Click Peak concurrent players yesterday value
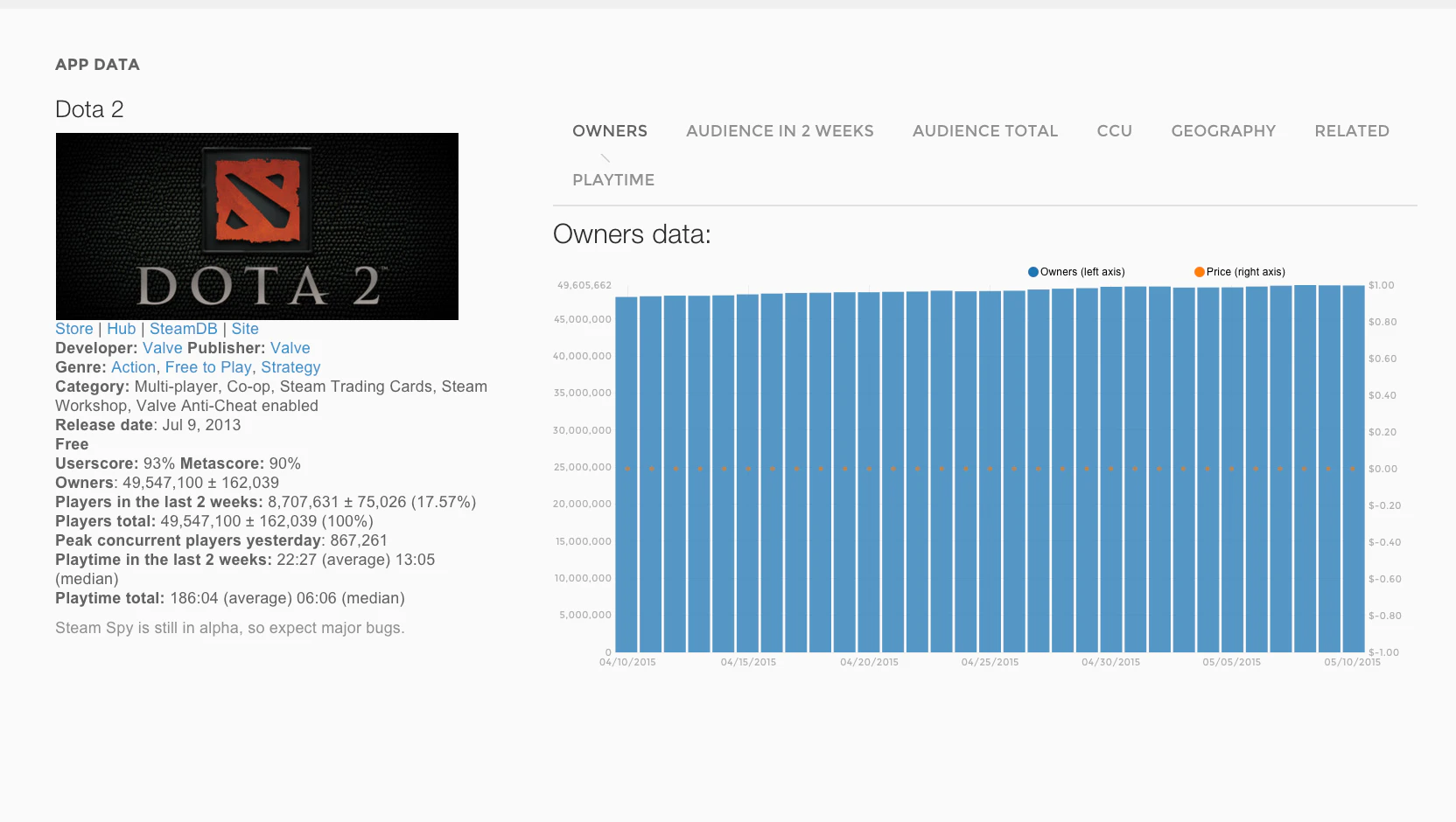The width and height of the screenshot is (1456, 822). pyautogui.click(x=359, y=540)
